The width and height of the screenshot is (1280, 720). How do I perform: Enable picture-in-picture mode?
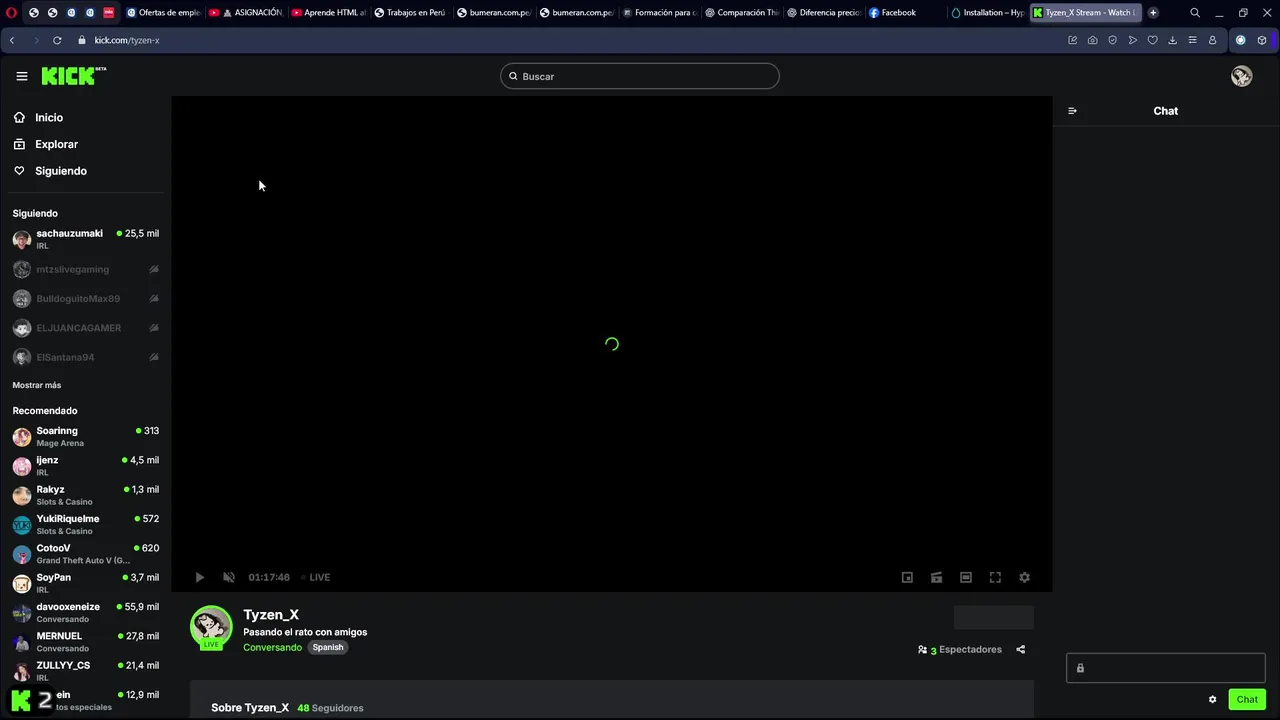coord(907,577)
